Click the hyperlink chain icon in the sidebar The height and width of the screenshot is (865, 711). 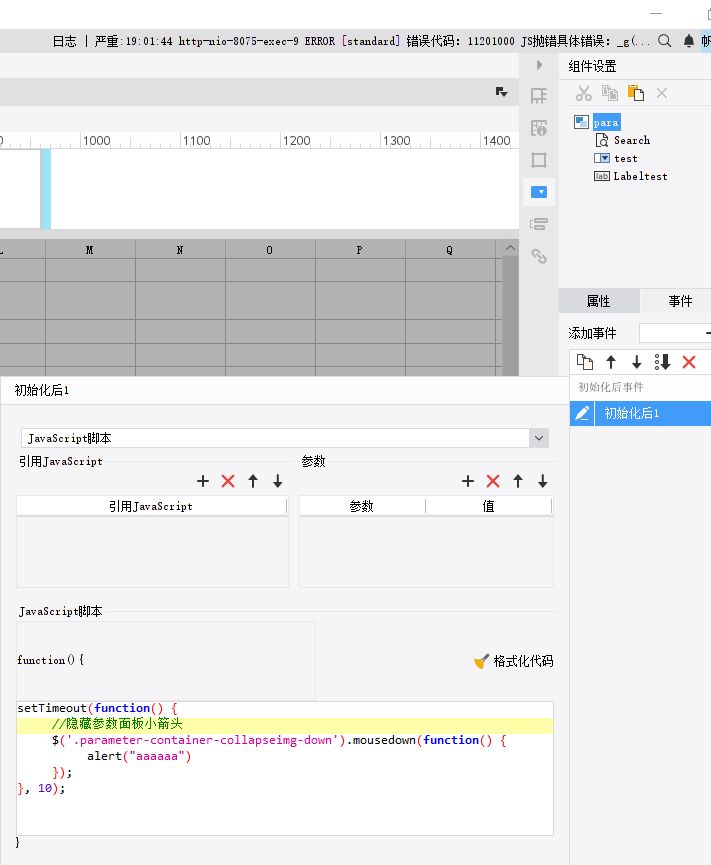point(539,256)
